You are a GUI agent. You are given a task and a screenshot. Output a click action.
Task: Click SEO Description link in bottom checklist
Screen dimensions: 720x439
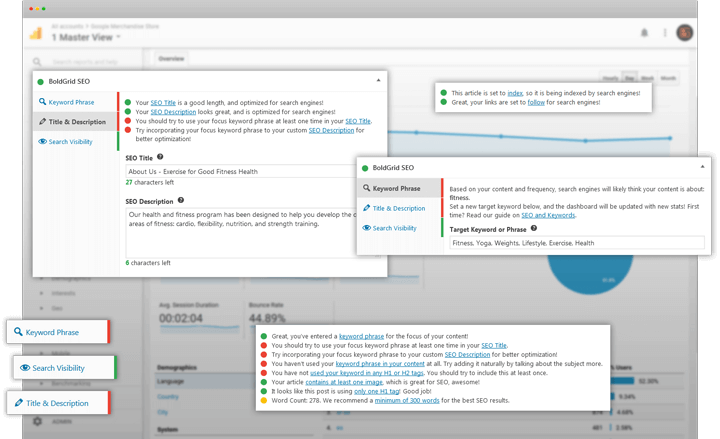(x=467, y=355)
